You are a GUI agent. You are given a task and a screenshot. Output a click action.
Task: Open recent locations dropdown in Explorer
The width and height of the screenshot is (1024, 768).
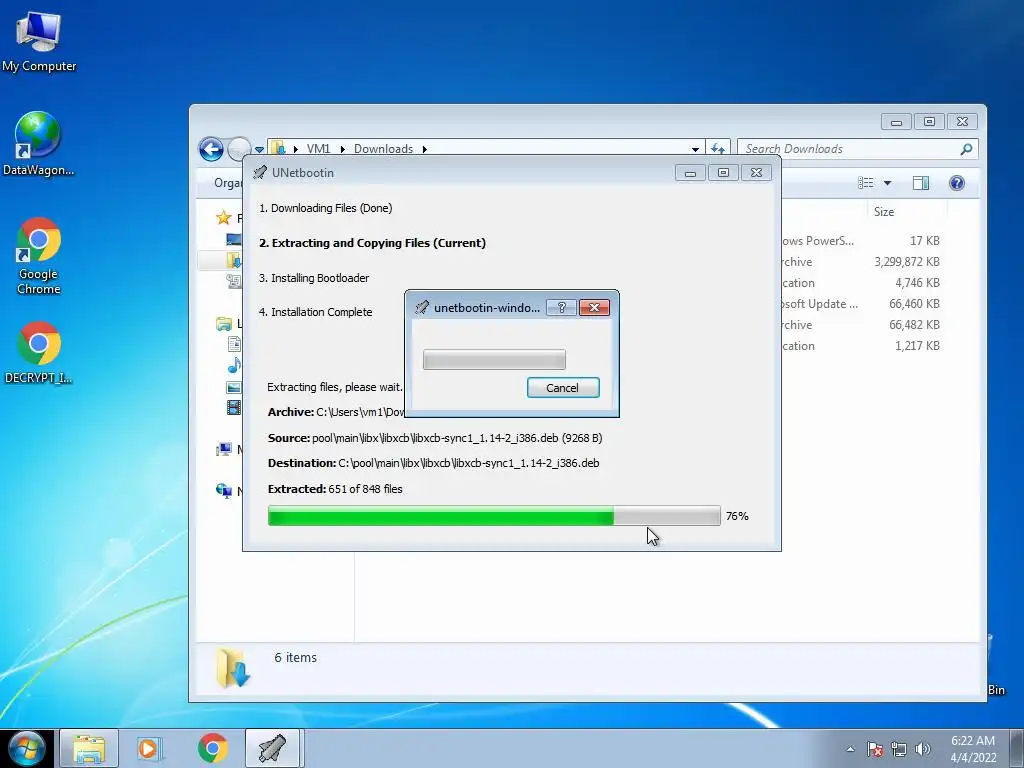pyautogui.click(x=259, y=150)
